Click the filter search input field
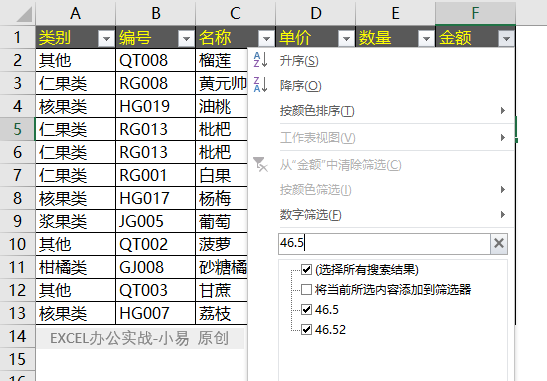The height and width of the screenshot is (381, 547). pos(384,244)
